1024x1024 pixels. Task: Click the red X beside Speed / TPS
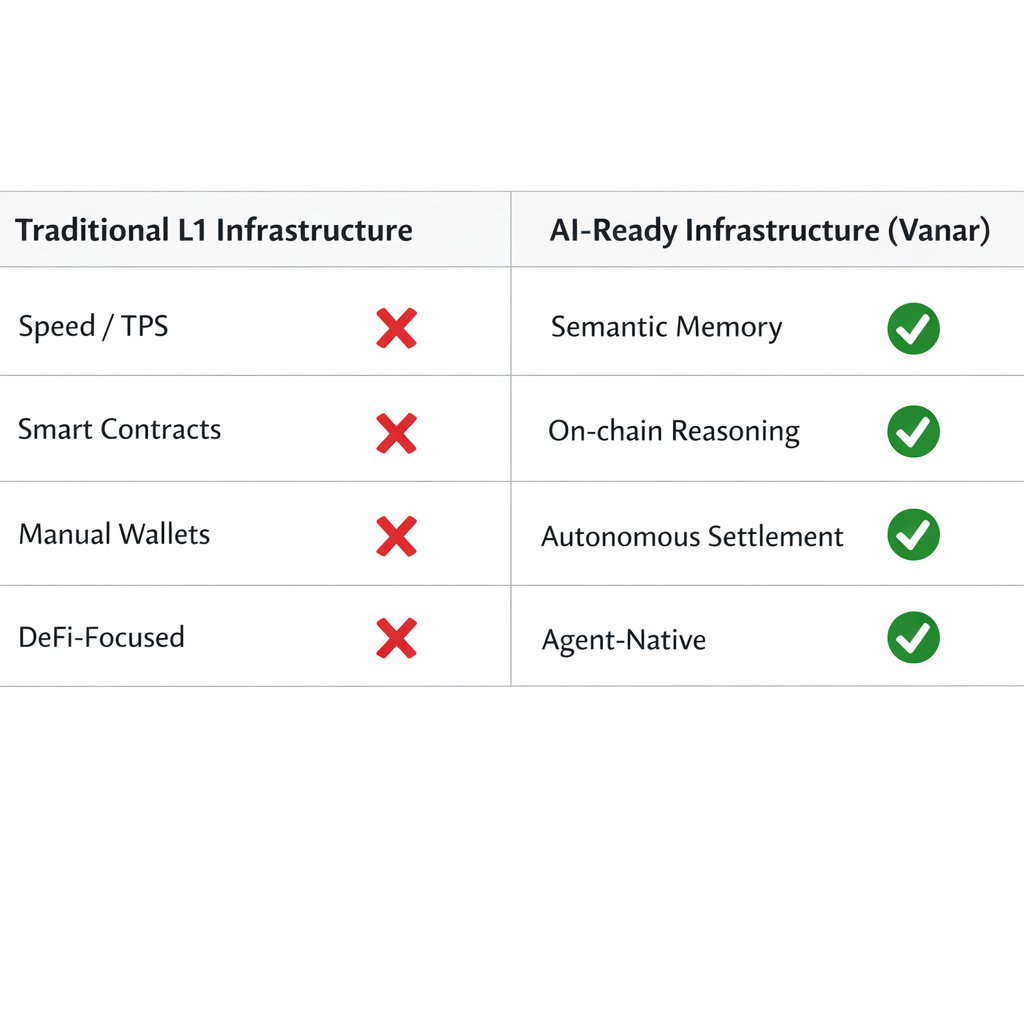coord(396,328)
